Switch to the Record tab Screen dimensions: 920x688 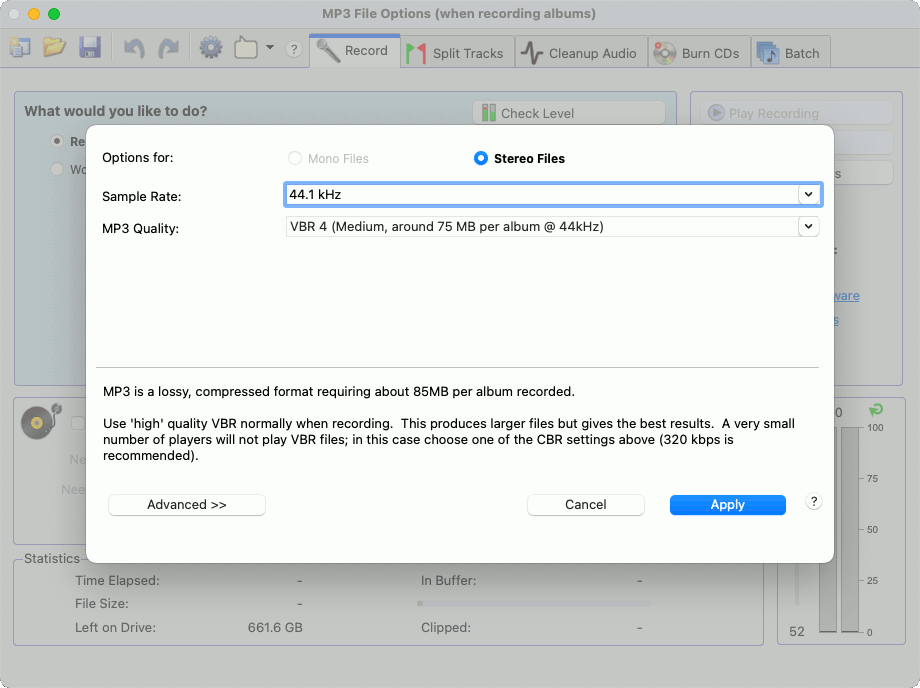(355, 51)
